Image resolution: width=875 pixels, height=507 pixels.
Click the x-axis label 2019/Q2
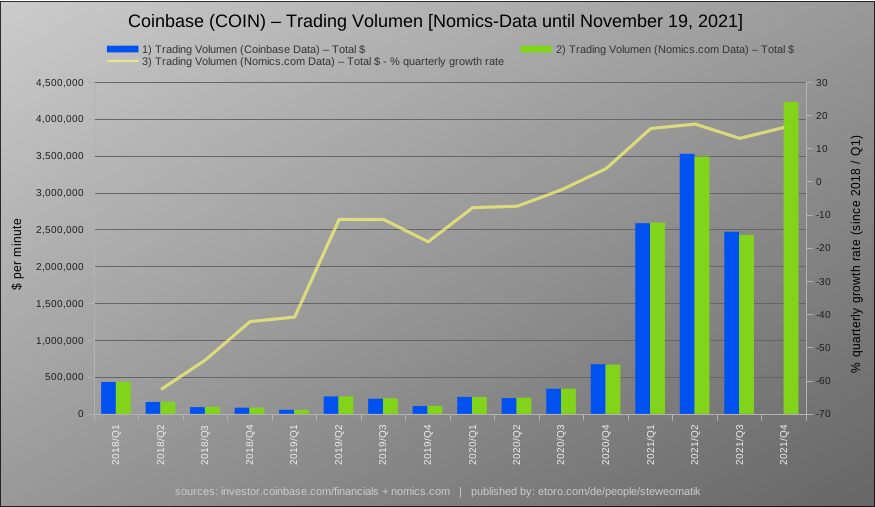tap(339, 445)
